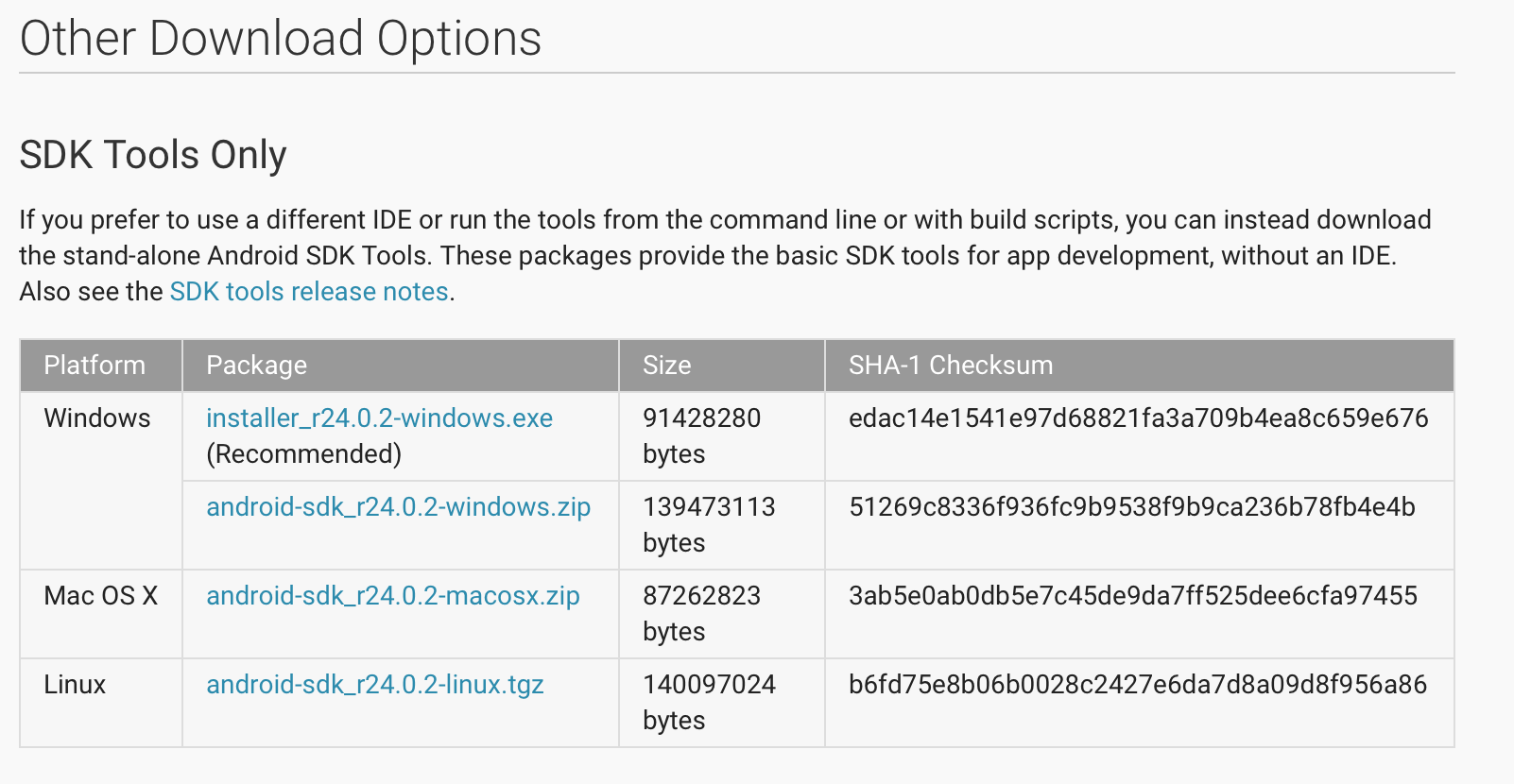Image resolution: width=1514 pixels, height=784 pixels.
Task: Click the SDK Tools Only heading
Action: (153, 155)
